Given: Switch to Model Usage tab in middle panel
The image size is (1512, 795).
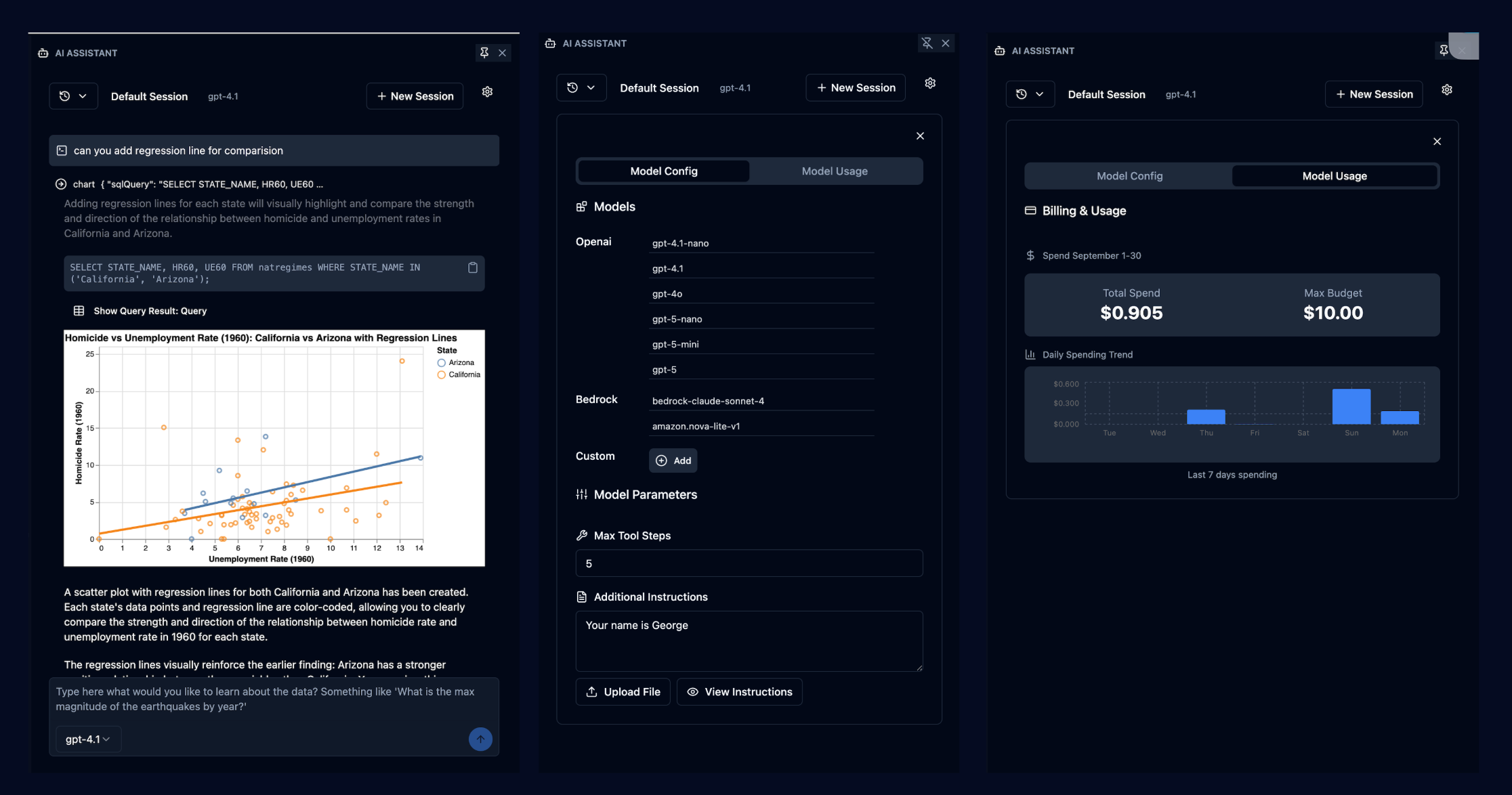Looking at the screenshot, I should (x=835, y=171).
